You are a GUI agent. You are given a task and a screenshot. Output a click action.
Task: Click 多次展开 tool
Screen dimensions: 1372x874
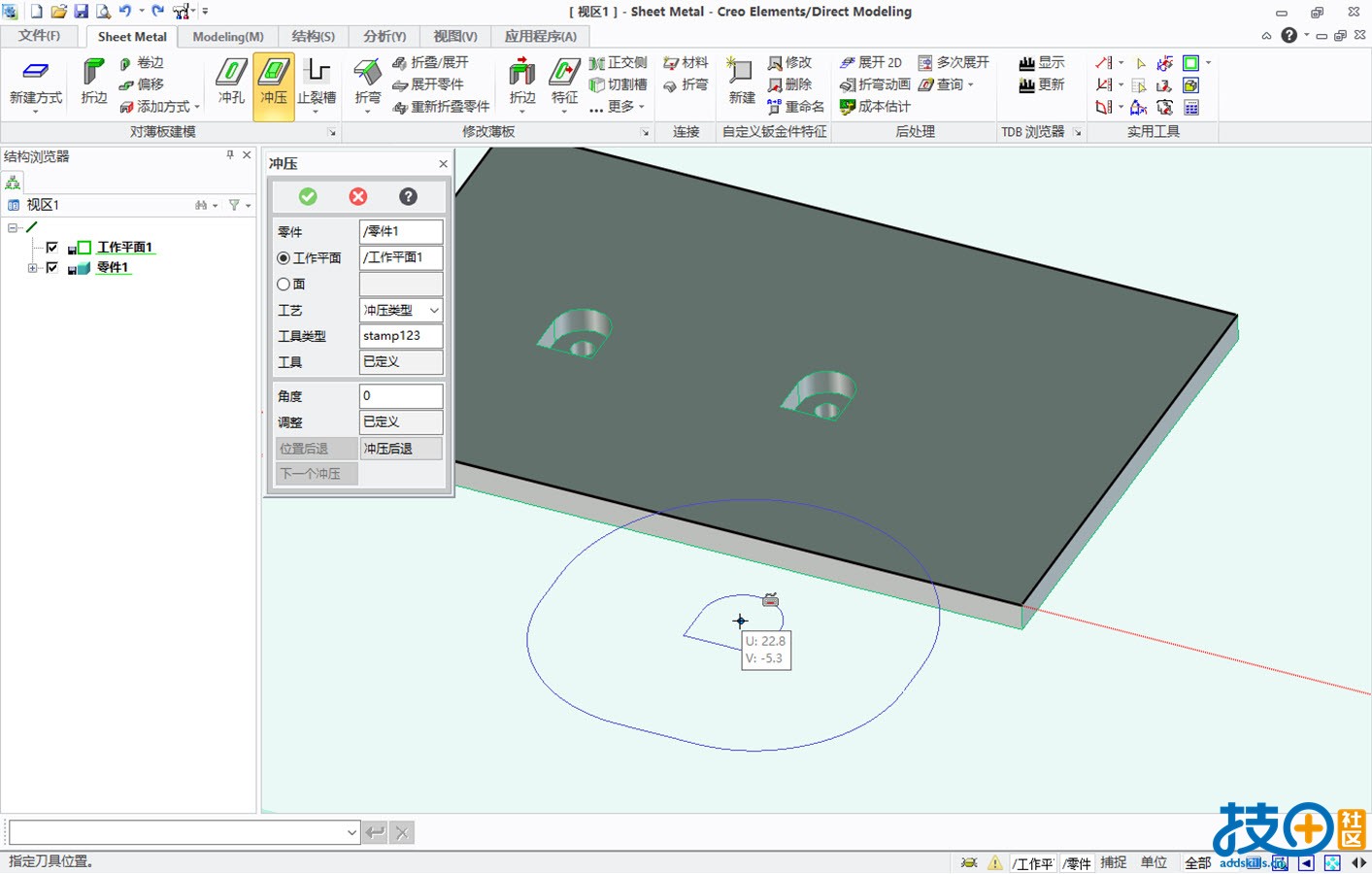click(x=954, y=62)
